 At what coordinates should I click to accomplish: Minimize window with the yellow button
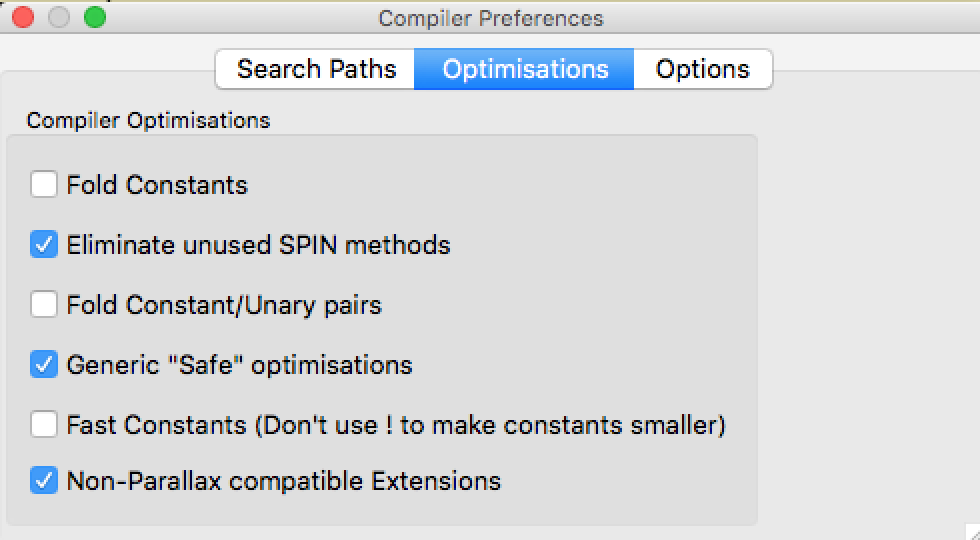pyautogui.click(x=59, y=18)
